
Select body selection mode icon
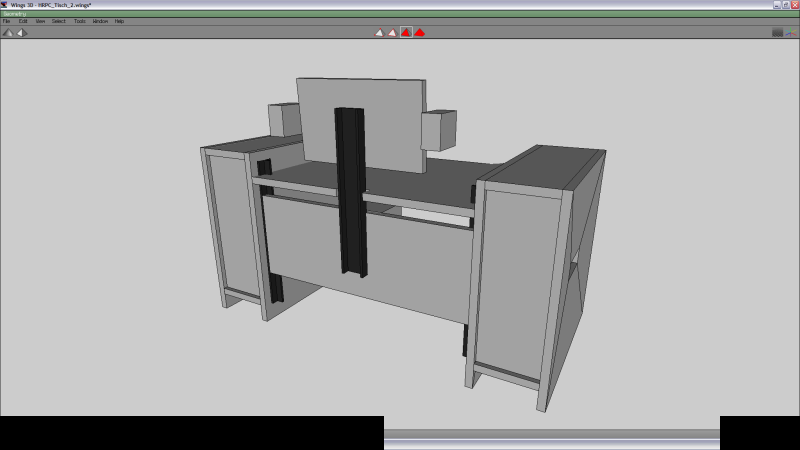pyautogui.click(x=420, y=32)
